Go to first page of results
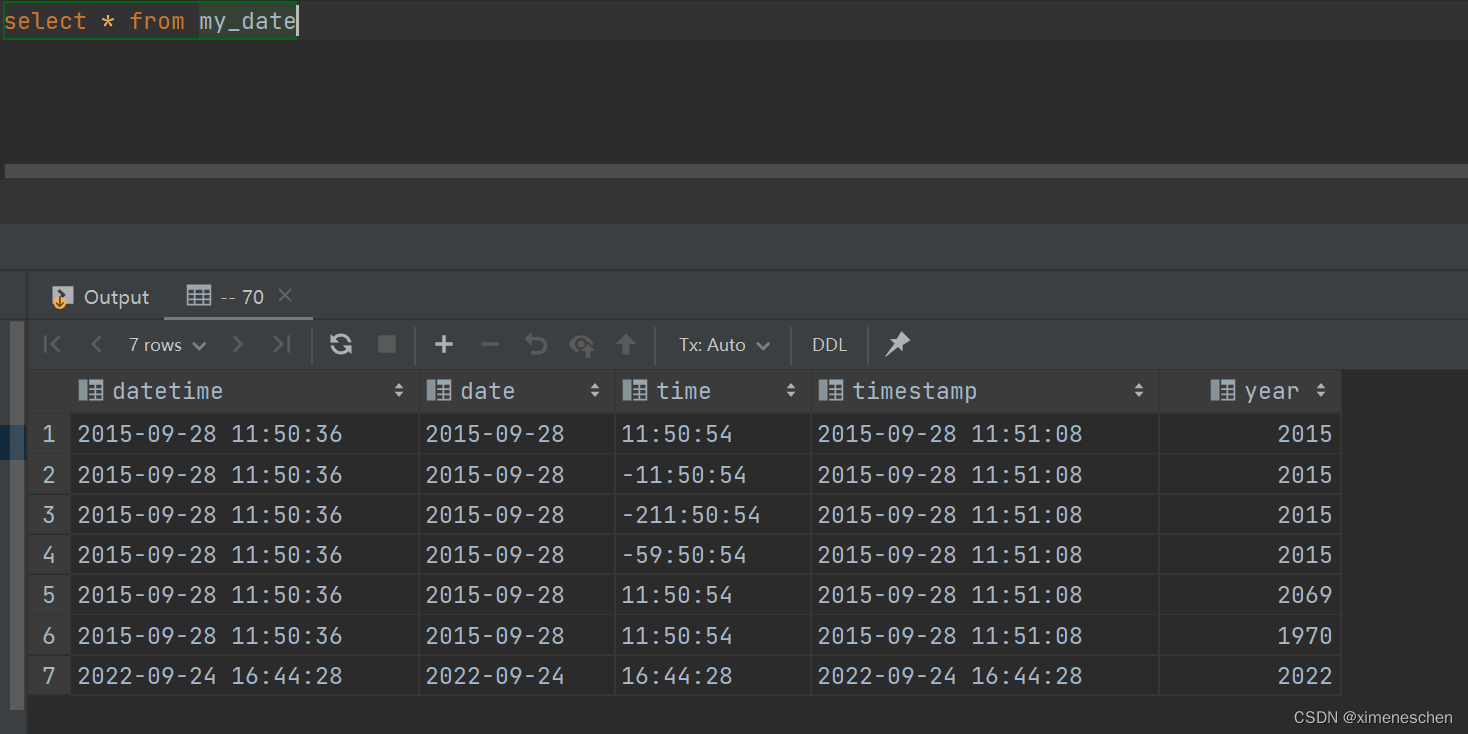The width and height of the screenshot is (1468, 734). point(53,345)
